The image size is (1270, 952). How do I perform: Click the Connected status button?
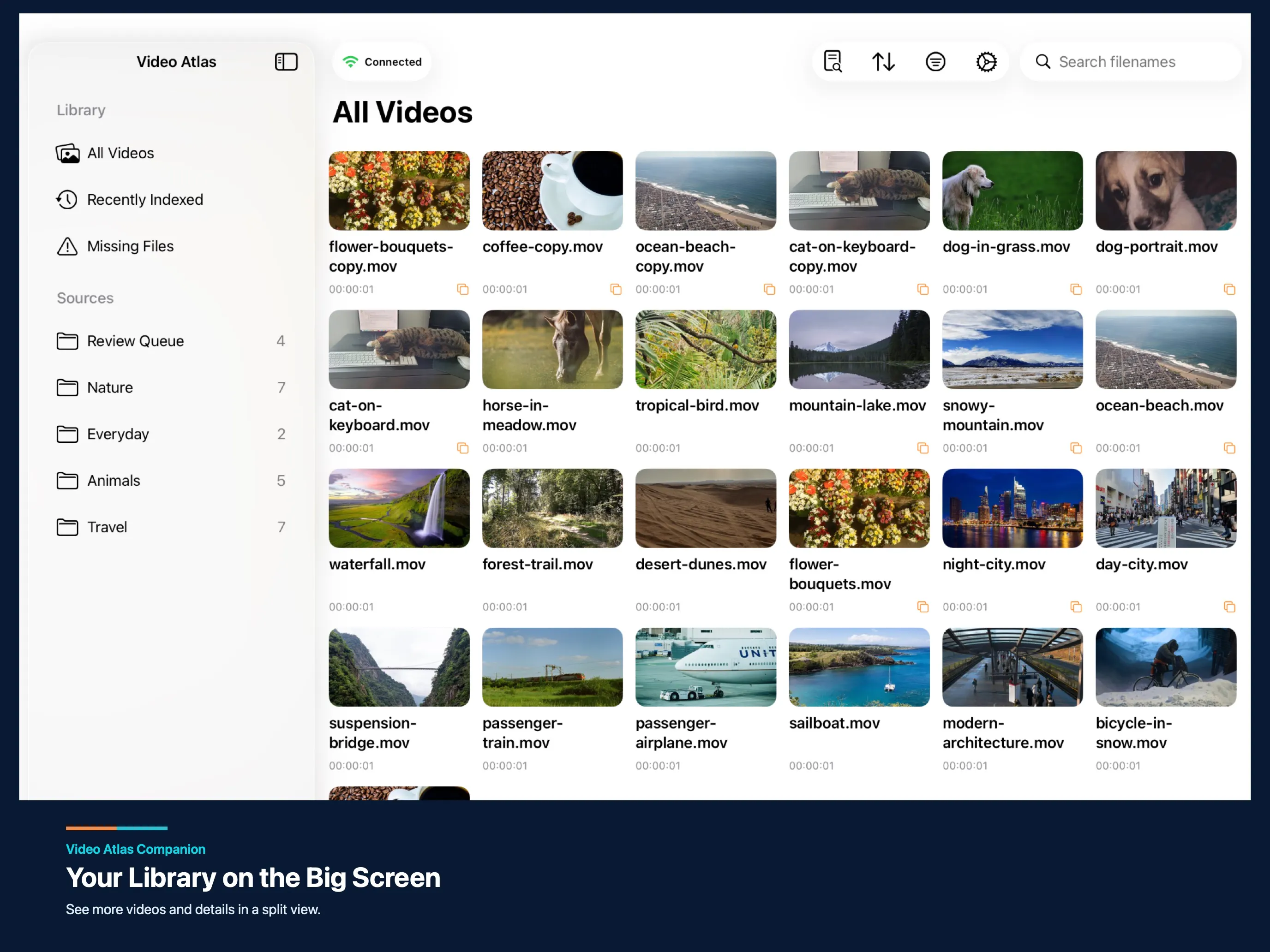click(382, 61)
